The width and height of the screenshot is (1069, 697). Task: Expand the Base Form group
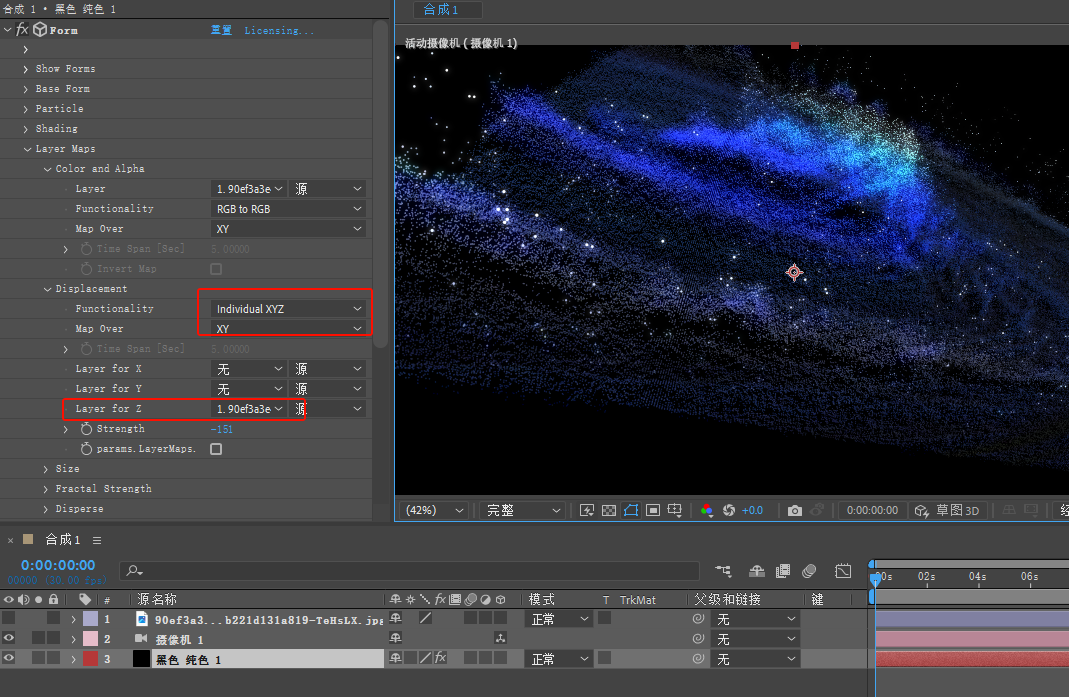coord(26,89)
